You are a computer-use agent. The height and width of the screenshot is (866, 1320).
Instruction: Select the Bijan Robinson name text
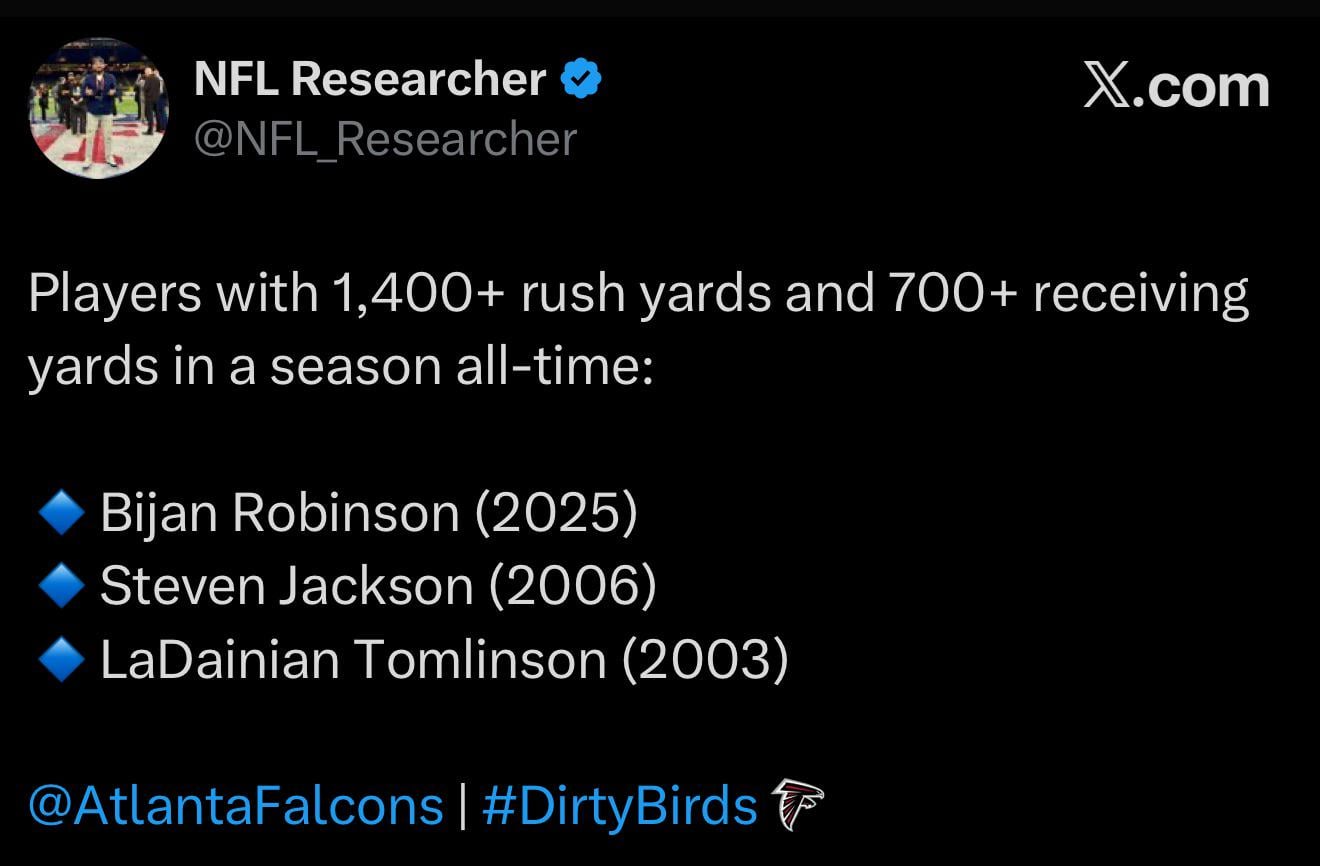click(x=279, y=514)
